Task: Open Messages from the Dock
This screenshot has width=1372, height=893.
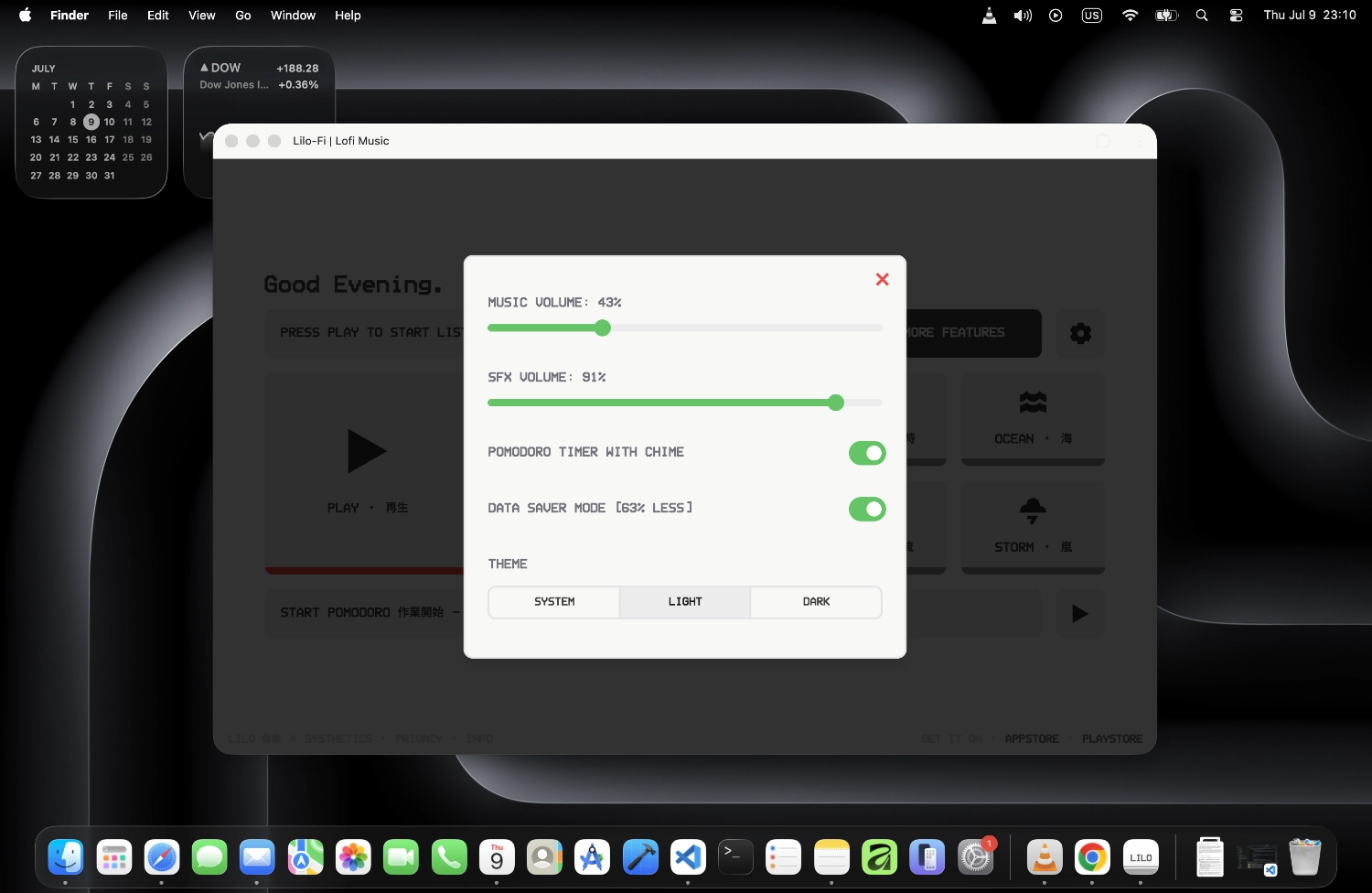Action: coord(209,857)
